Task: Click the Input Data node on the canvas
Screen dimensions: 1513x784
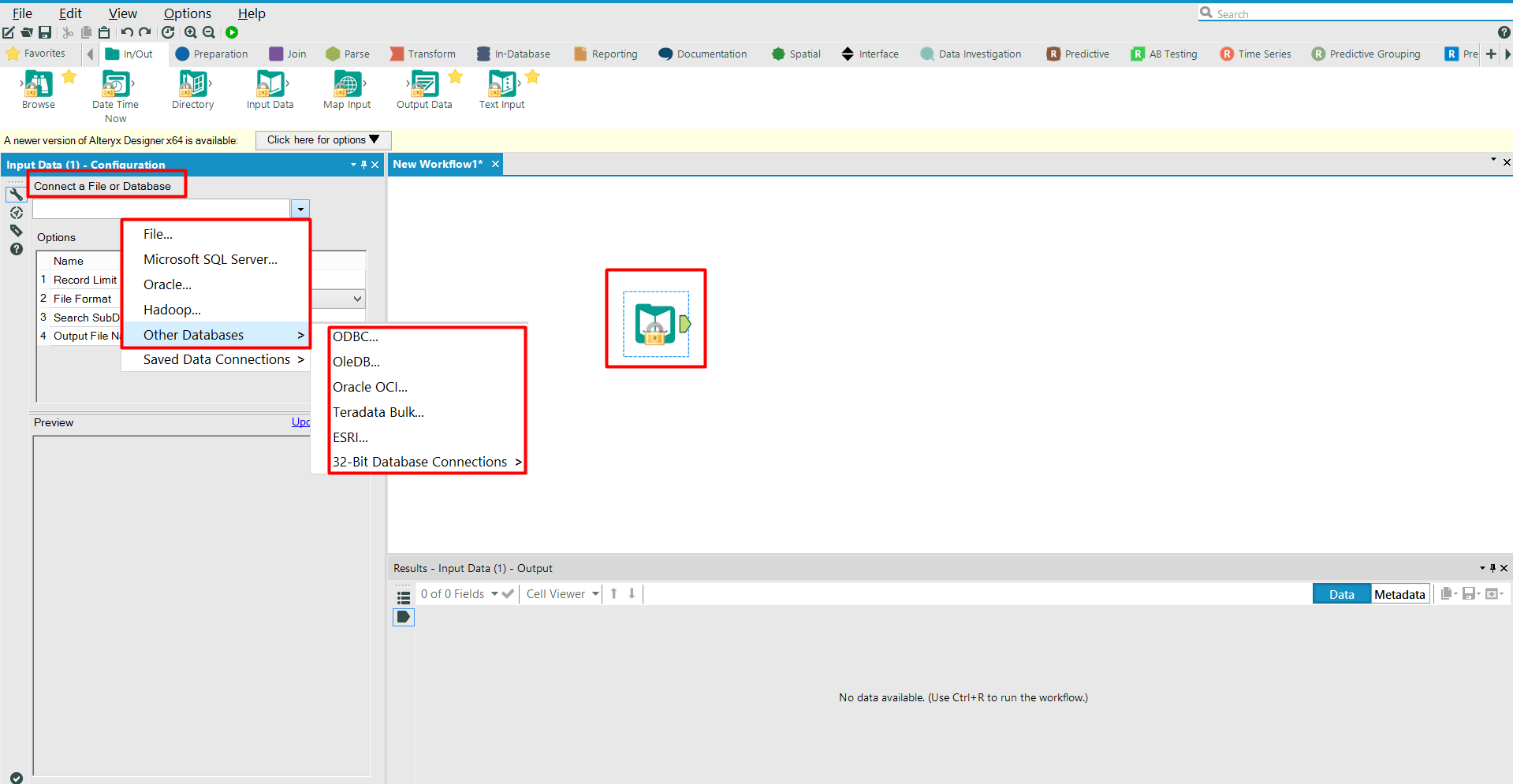Action: coord(656,323)
